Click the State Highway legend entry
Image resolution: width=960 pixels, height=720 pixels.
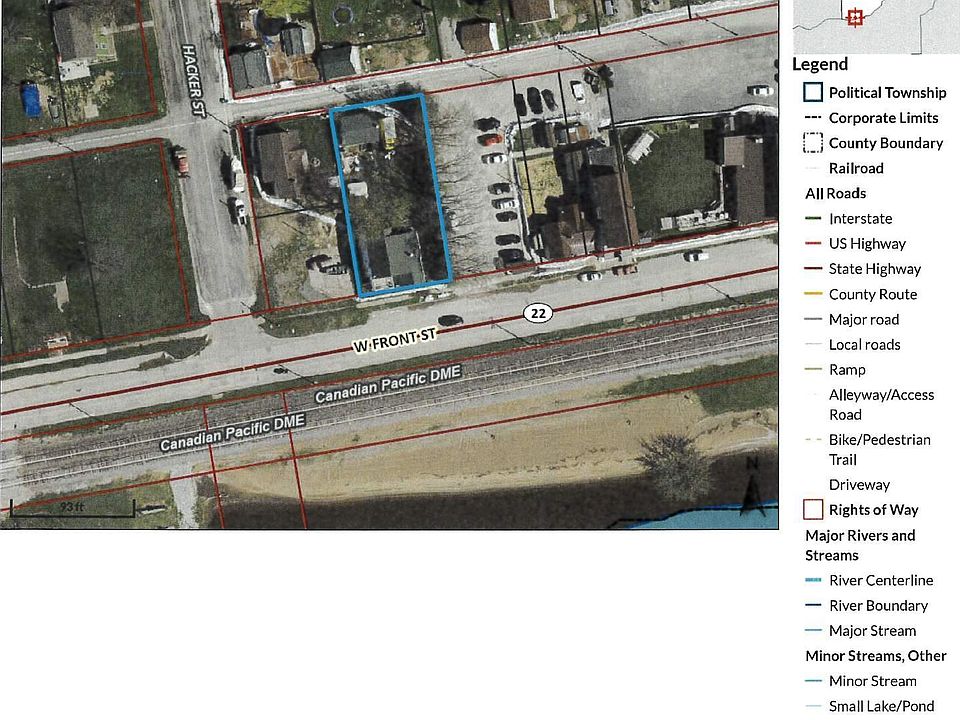pyautogui.click(x=874, y=269)
